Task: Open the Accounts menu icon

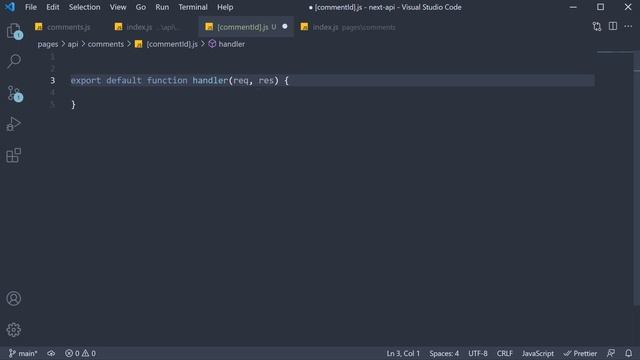Action: [13, 298]
